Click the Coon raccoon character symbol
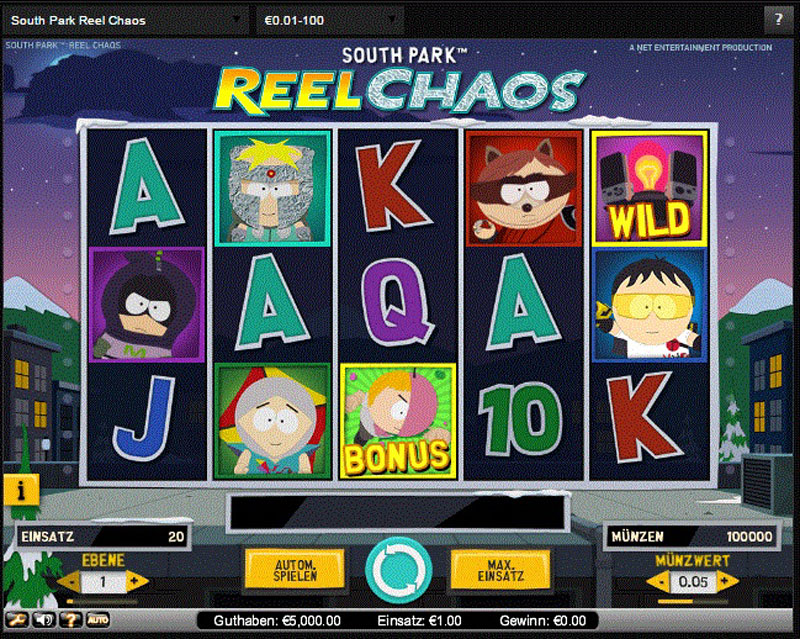Image resolution: width=800 pixels, height=639 pixels. pyautogui.click(x=524, y=188)
